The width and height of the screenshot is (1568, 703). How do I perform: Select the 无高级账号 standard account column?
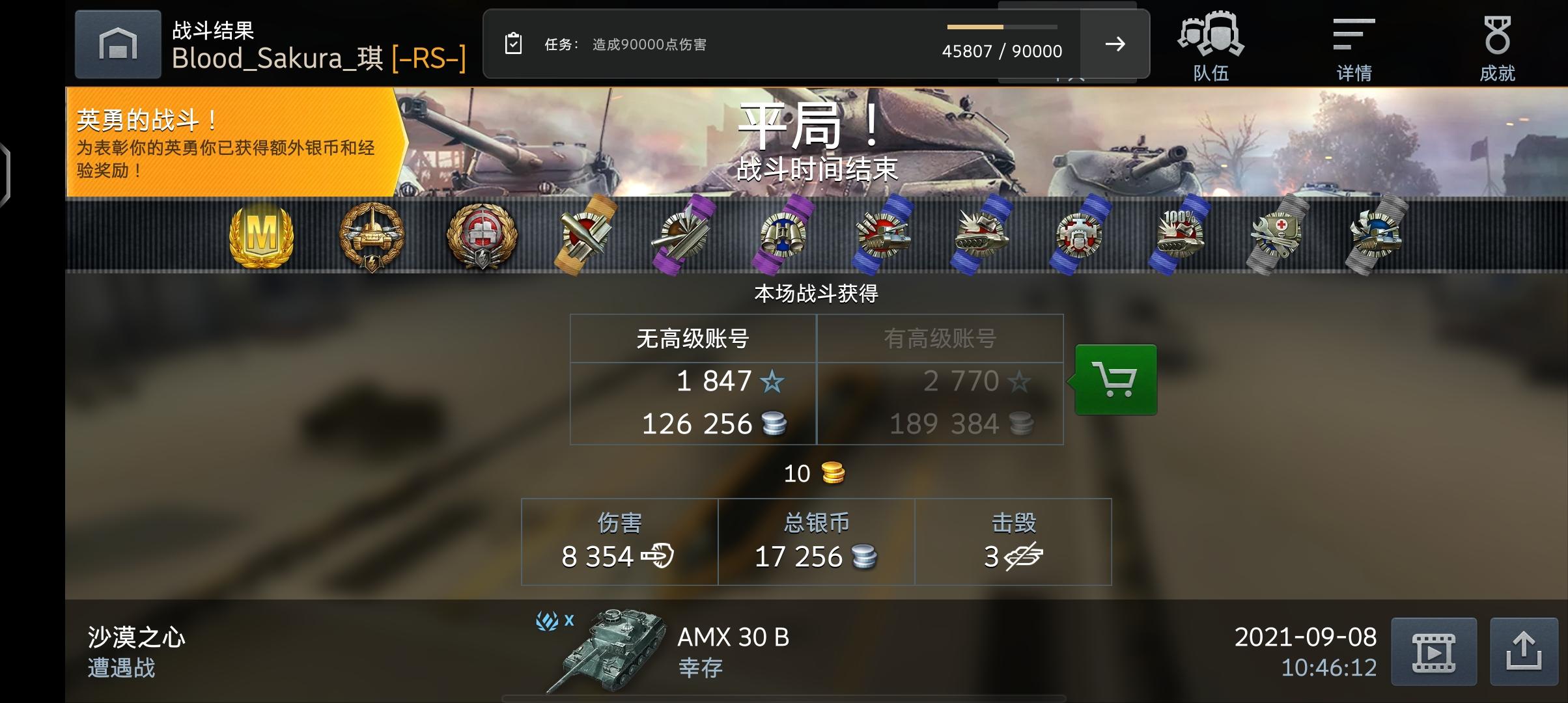693,379
